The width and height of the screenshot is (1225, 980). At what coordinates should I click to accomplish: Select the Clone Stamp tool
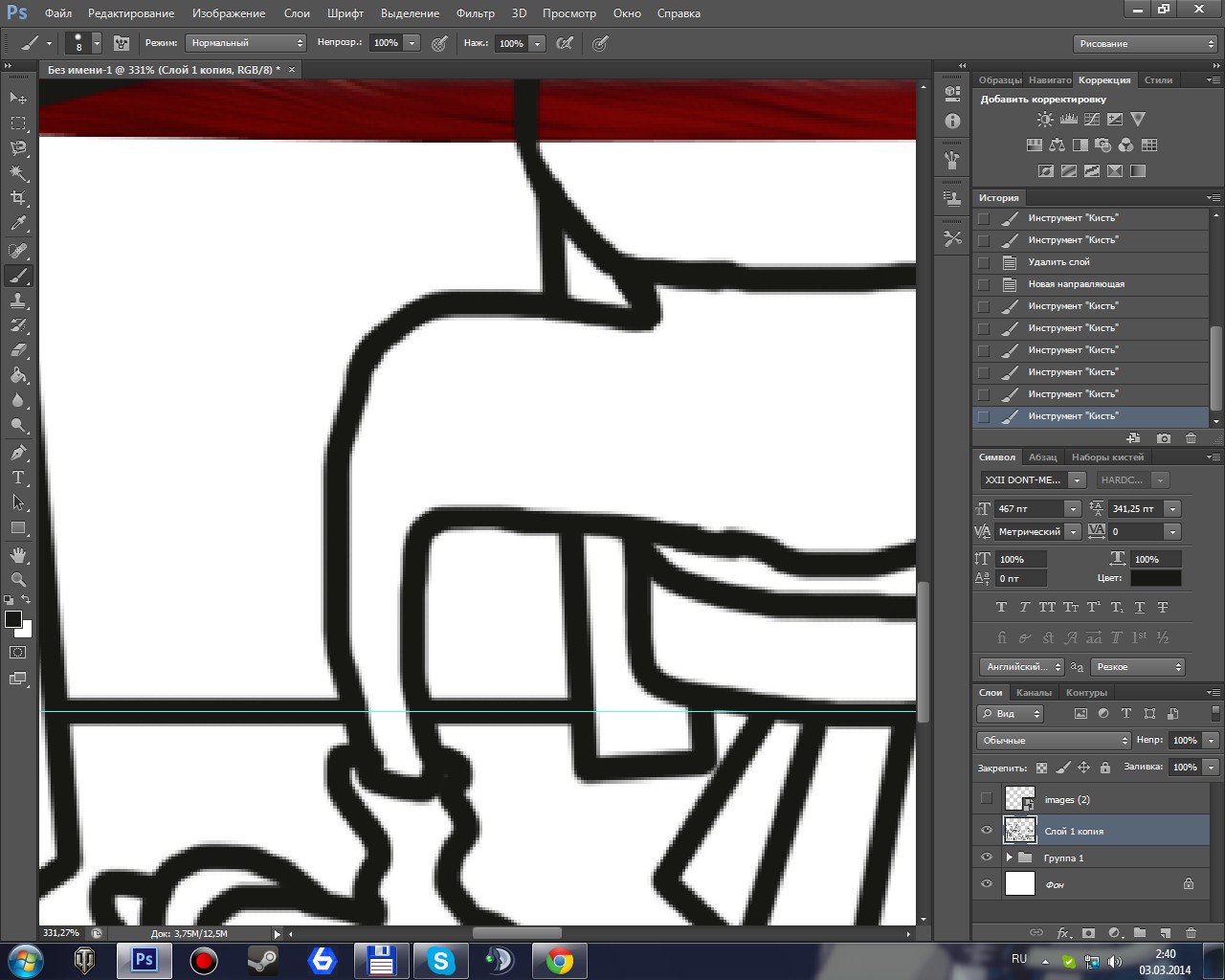point(18,301)
